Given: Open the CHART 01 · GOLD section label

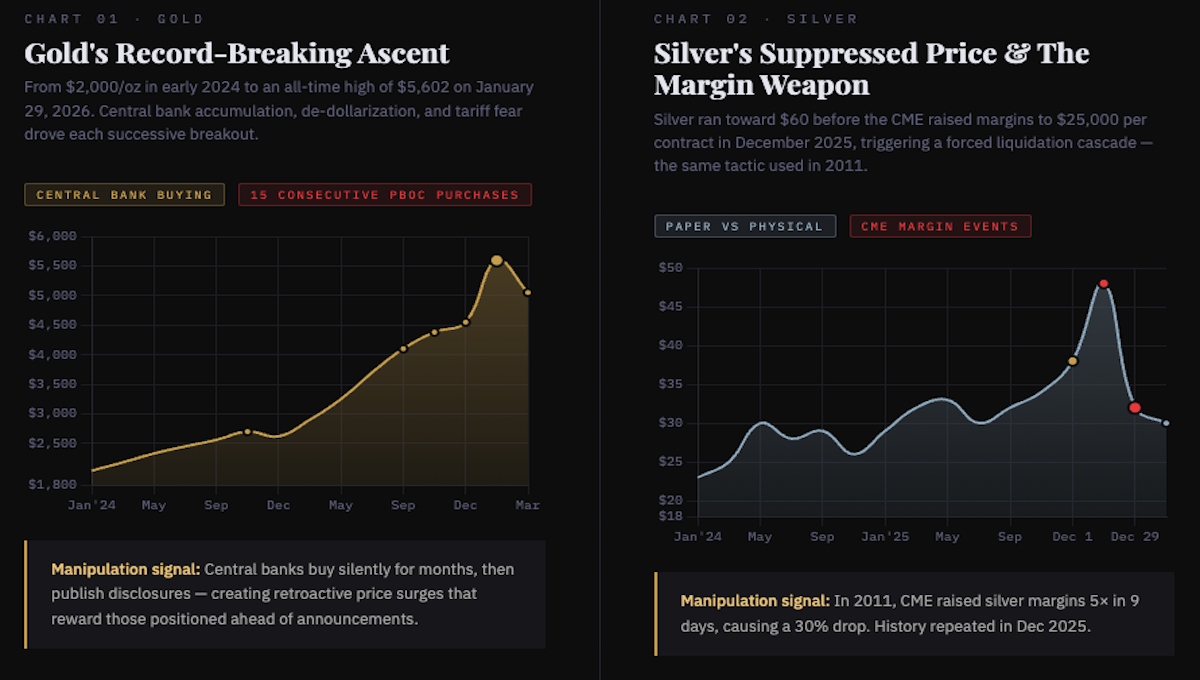Looking at the screenshot, I should (113, 18).
